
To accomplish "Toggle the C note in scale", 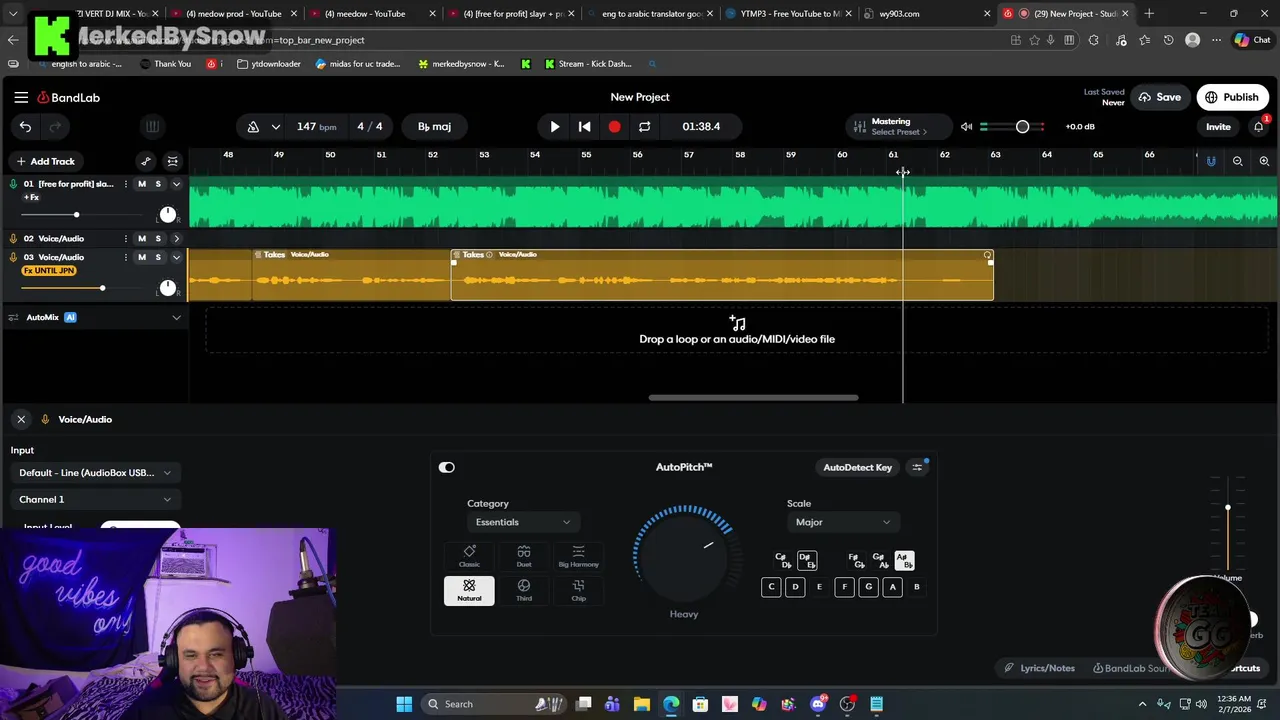I will pyautogui.click(x=771, y=587).
